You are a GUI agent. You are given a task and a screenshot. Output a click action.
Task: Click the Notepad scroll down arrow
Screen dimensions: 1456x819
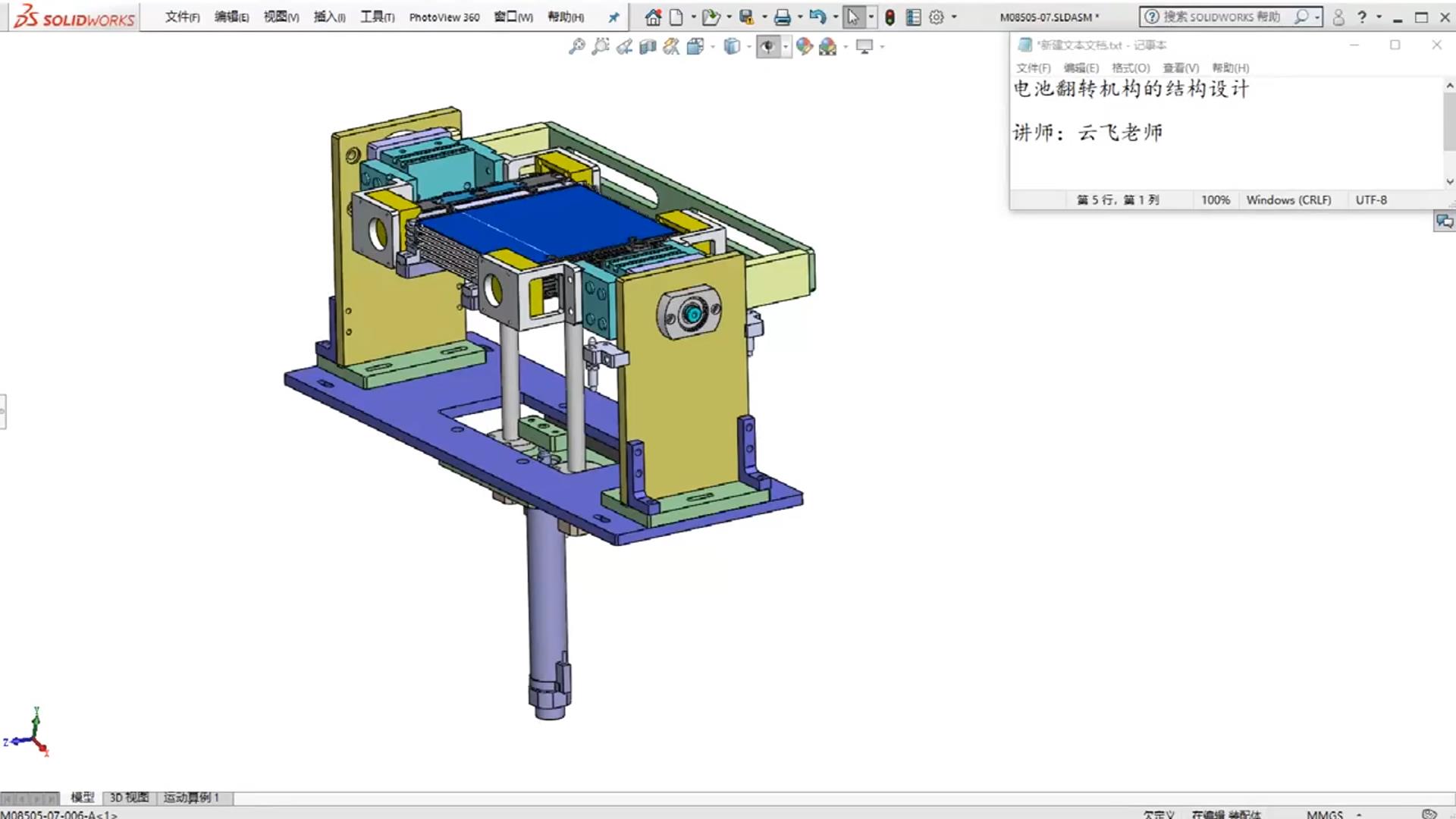pyautogui.click(x=1449, y=181)
